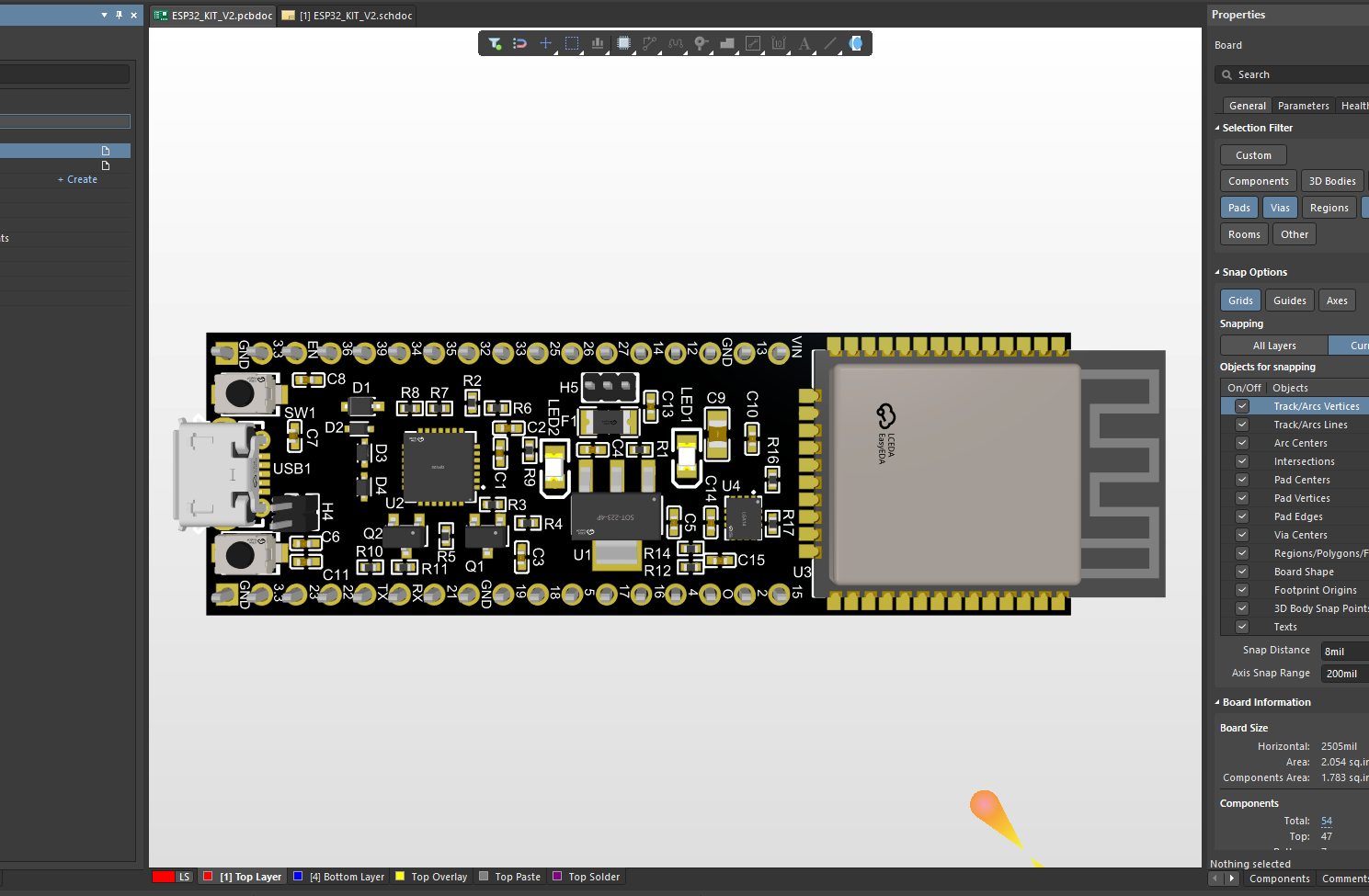Viewport: 1369px width, 896px height.
Task: Collapse the Board Information section
Action: coord(1217,702)
